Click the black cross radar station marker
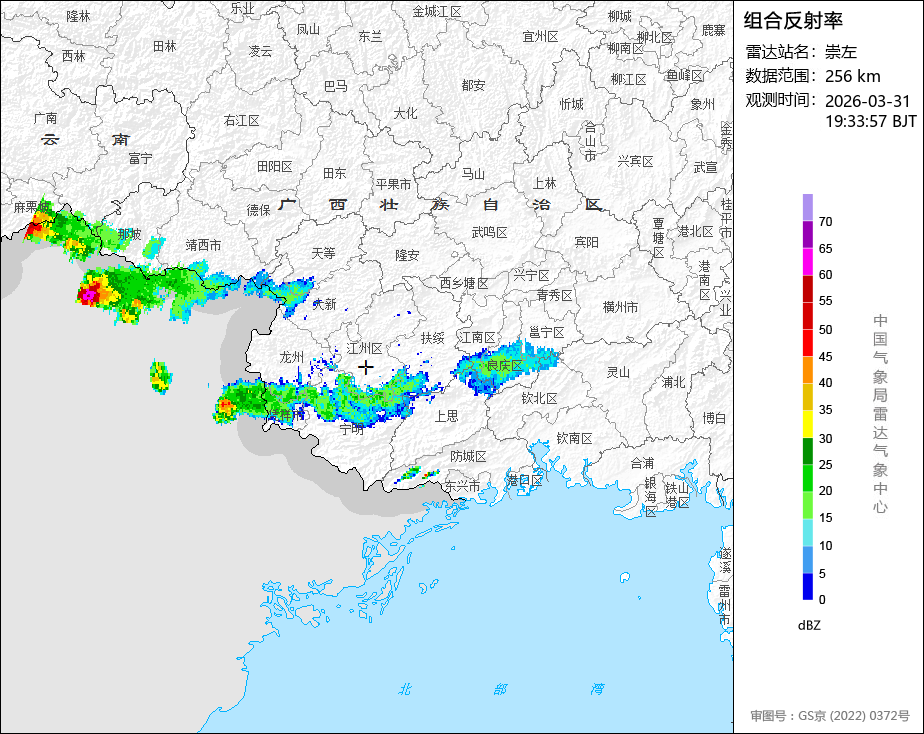Screen dimensions: 924x734 (x=365, y=368)
